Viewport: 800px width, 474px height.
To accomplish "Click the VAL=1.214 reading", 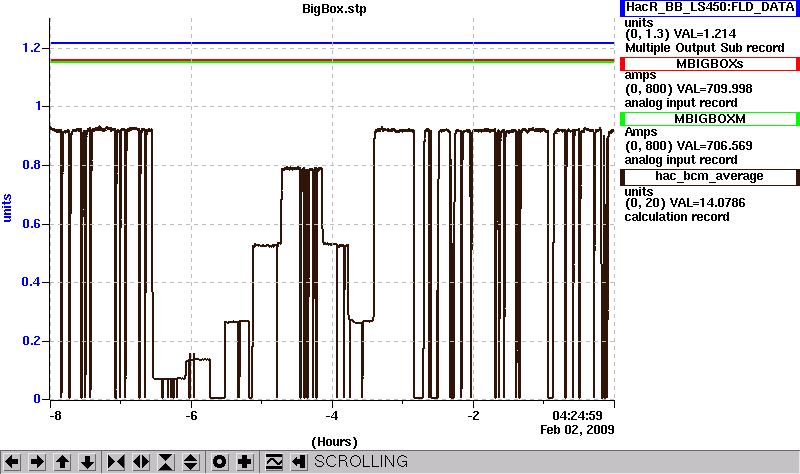I will pos(705,34).
